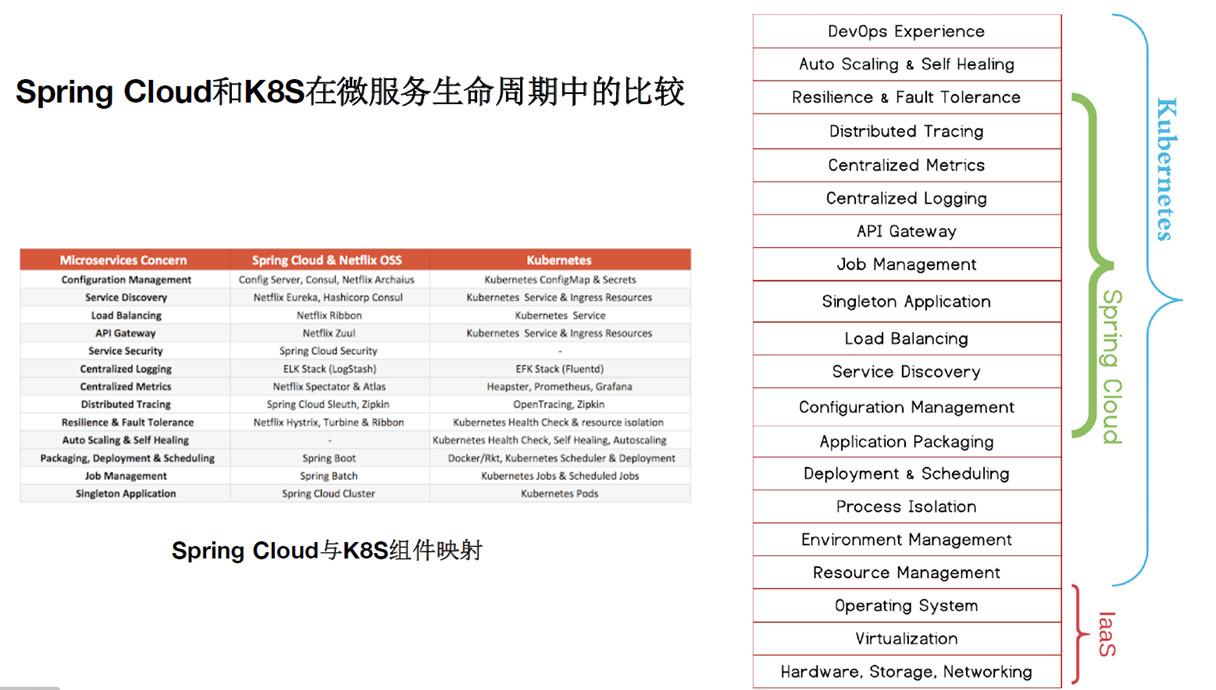This screenshot has height=690, width=1216.
Task: Click the 'Load Balancing' stack box
Action: 906,338
